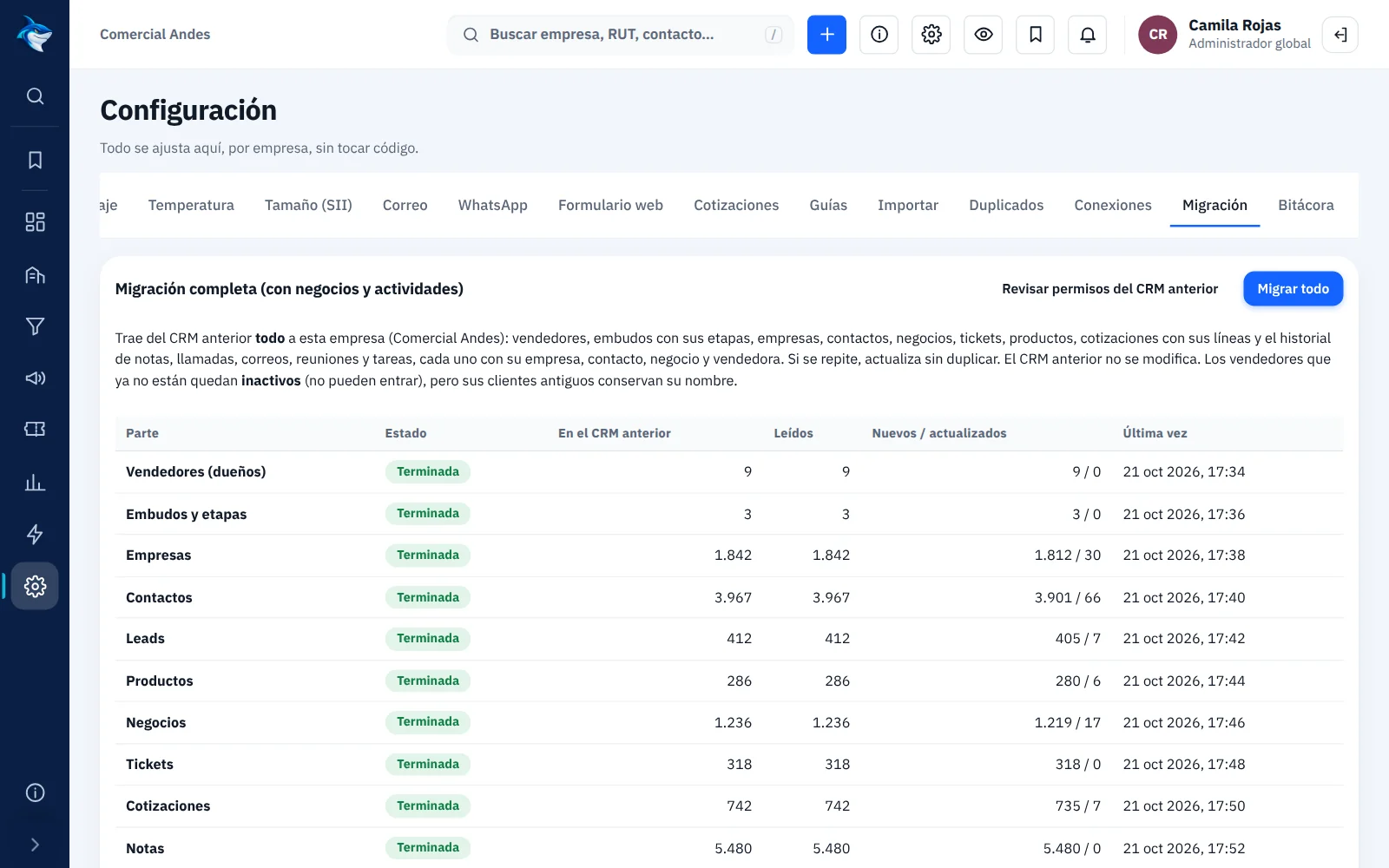Select the Migración tab
1389x868 pixels.
tap(1215, 206)
